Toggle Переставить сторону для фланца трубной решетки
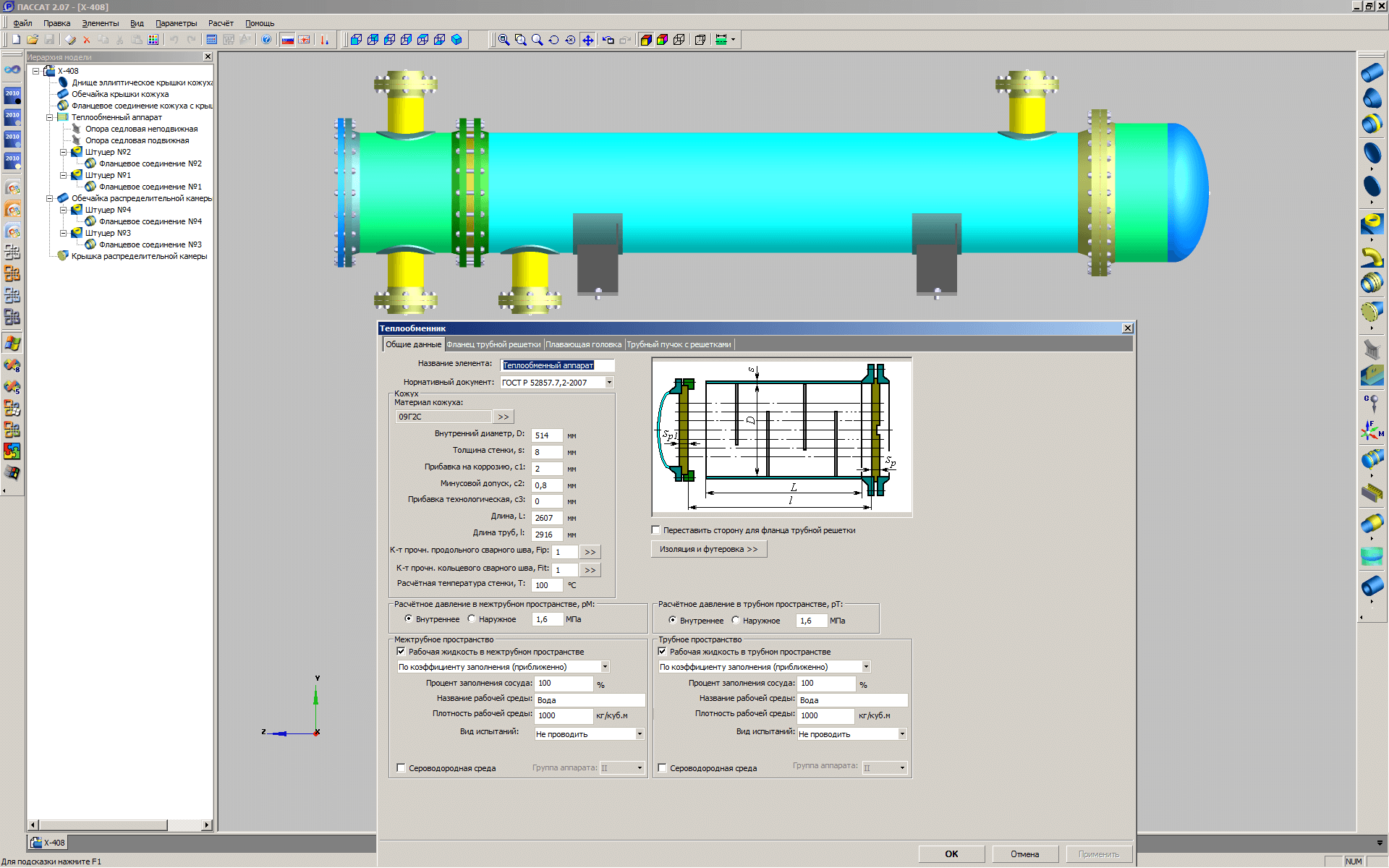Viewport: 1389px width, 868px height. tap(656, 530)
